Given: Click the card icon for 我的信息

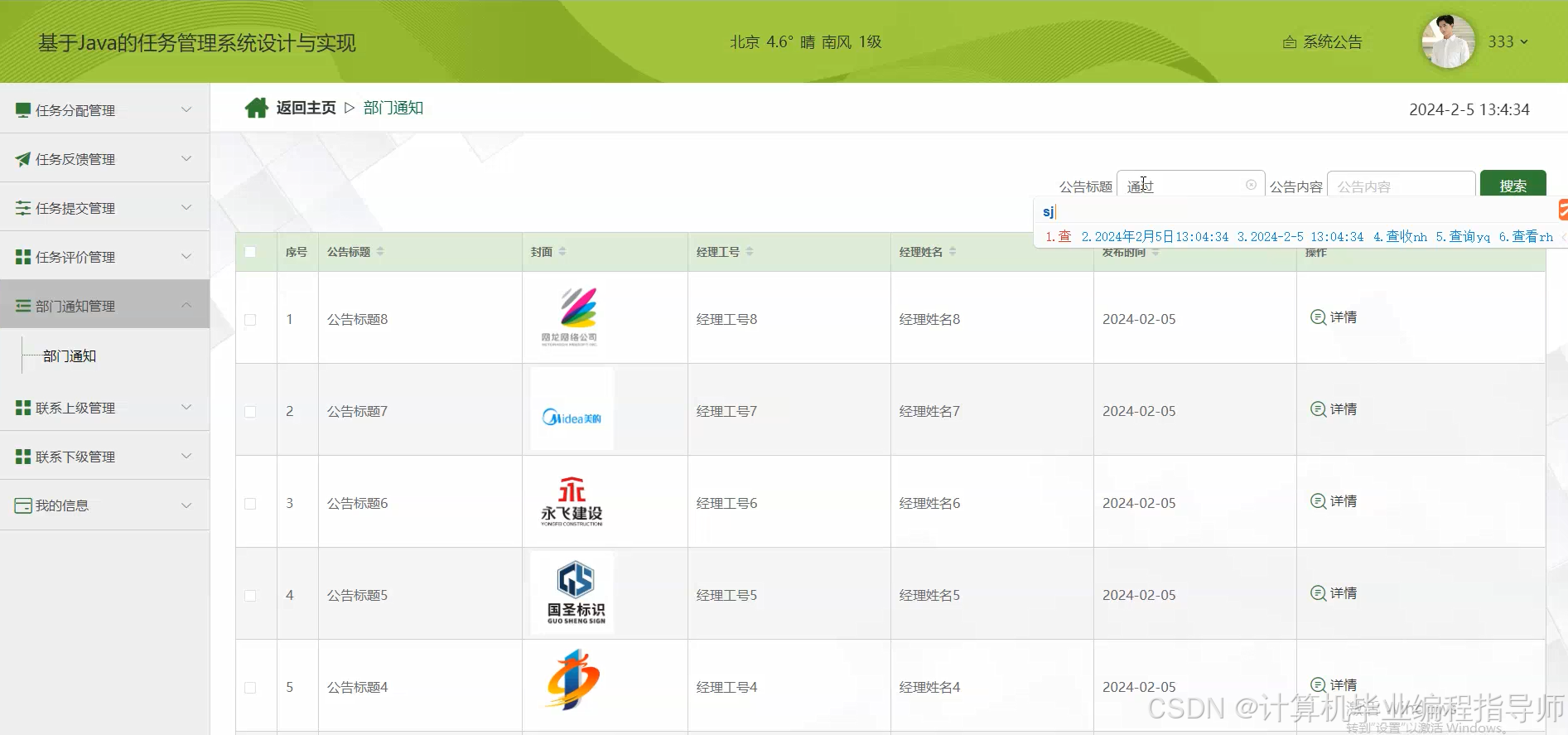Looking at the screenshot, I should click(23, 505).
